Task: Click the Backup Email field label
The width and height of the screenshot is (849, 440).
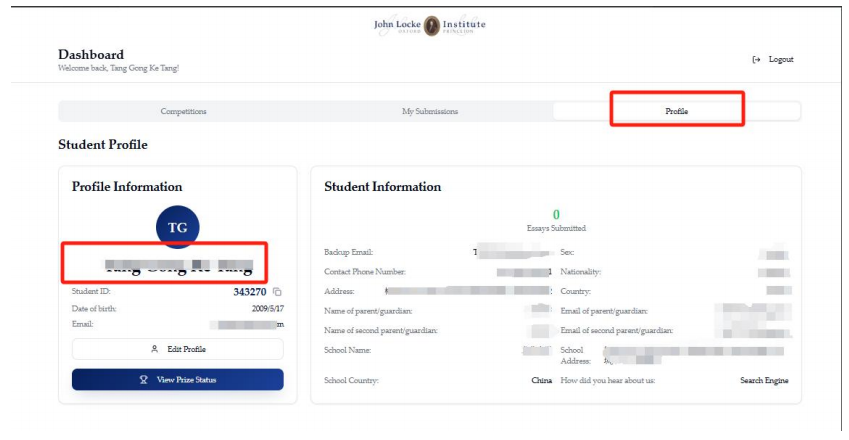Action: pos(348,253)
